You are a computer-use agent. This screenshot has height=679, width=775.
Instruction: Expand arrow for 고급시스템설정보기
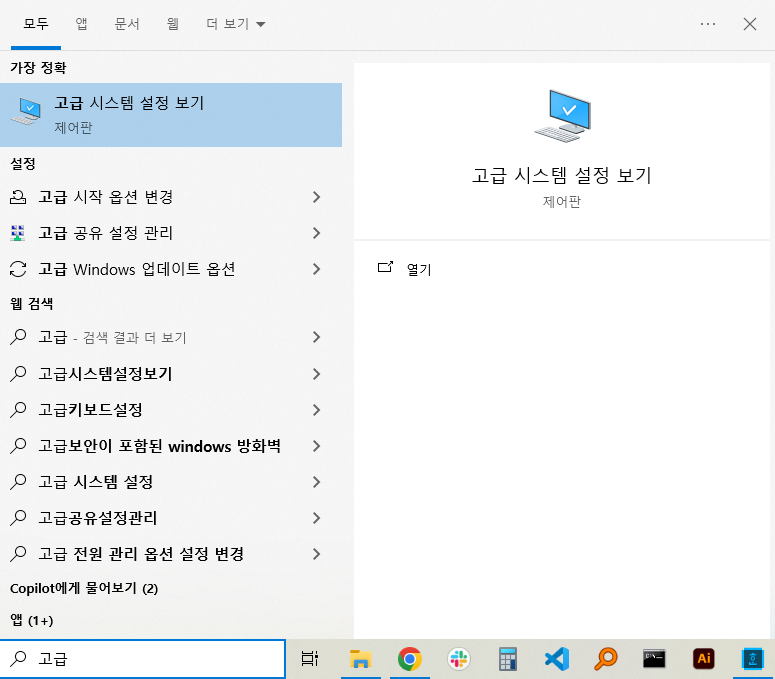317,374
